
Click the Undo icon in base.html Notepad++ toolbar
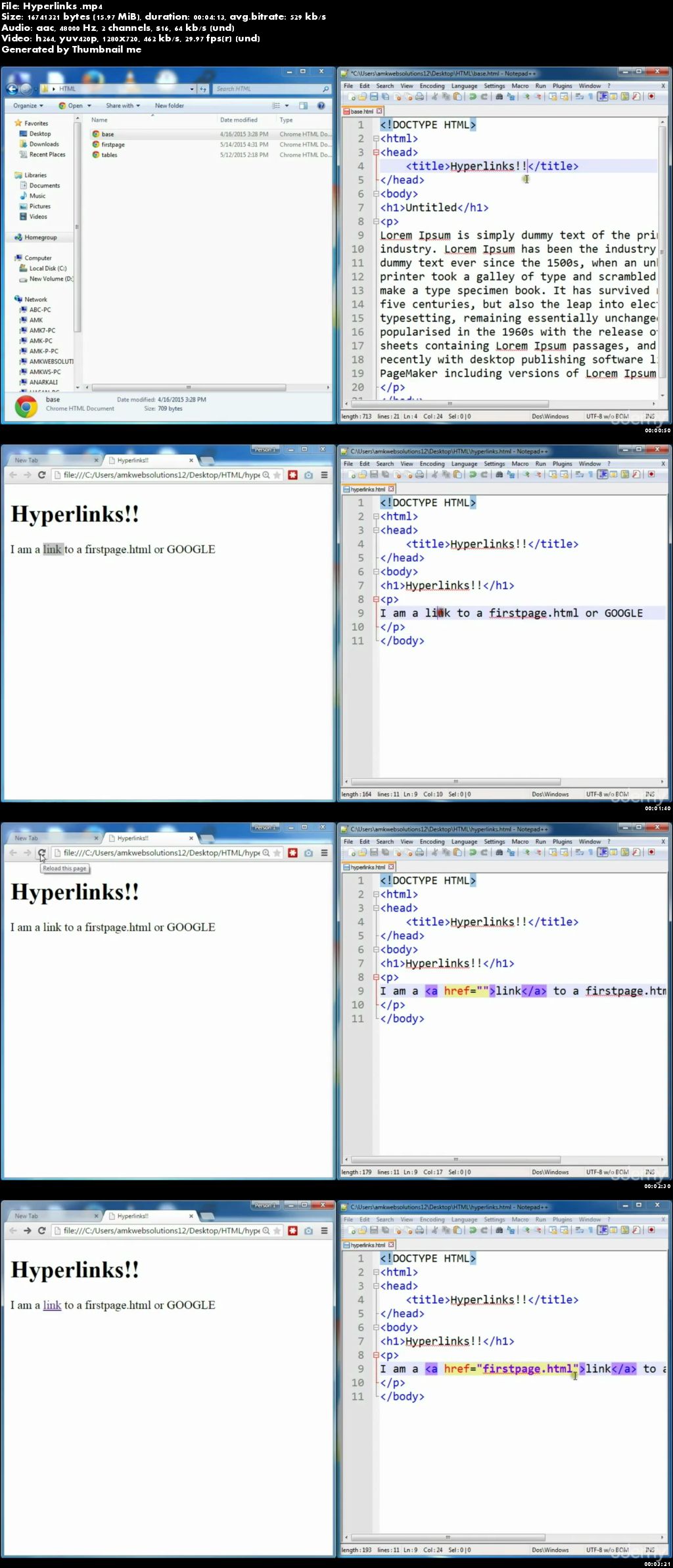point(472,97)
